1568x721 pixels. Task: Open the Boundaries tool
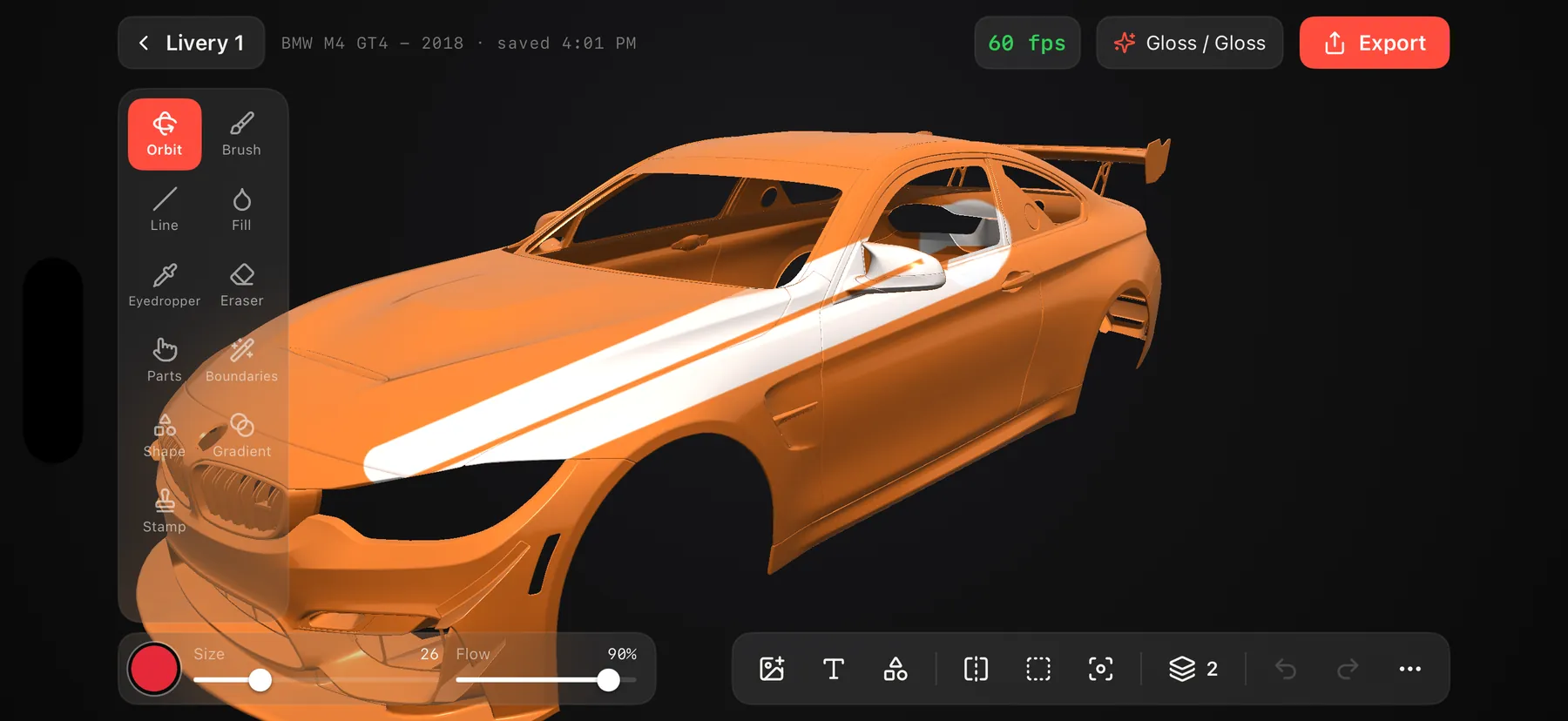241,360
